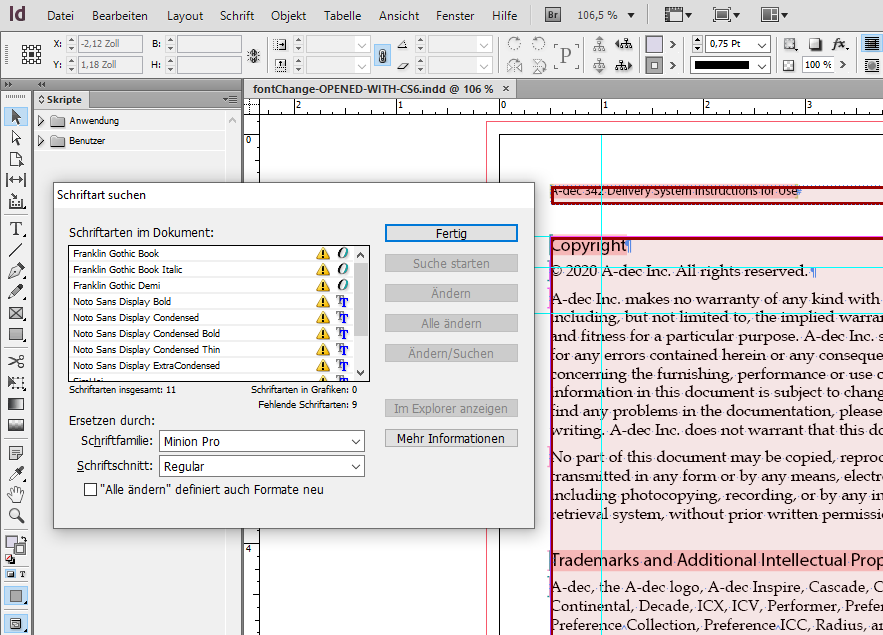Open the Schriftfamilie dropdown

[356, 442]
